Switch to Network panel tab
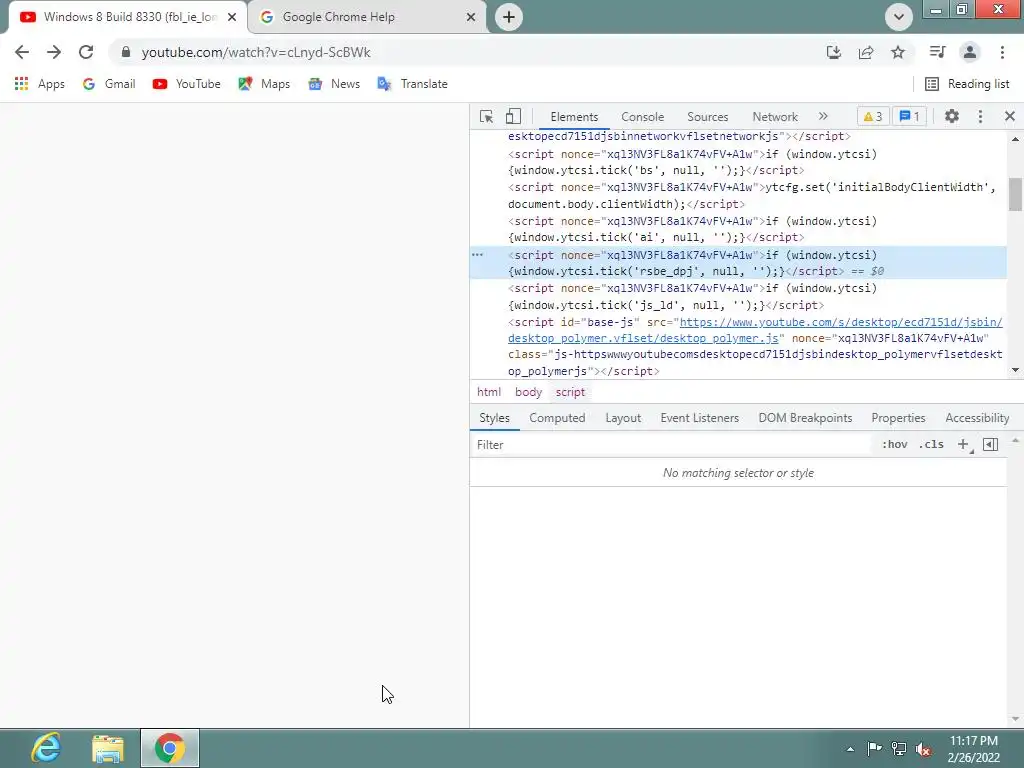The image size is (1024, 768). 775,116
